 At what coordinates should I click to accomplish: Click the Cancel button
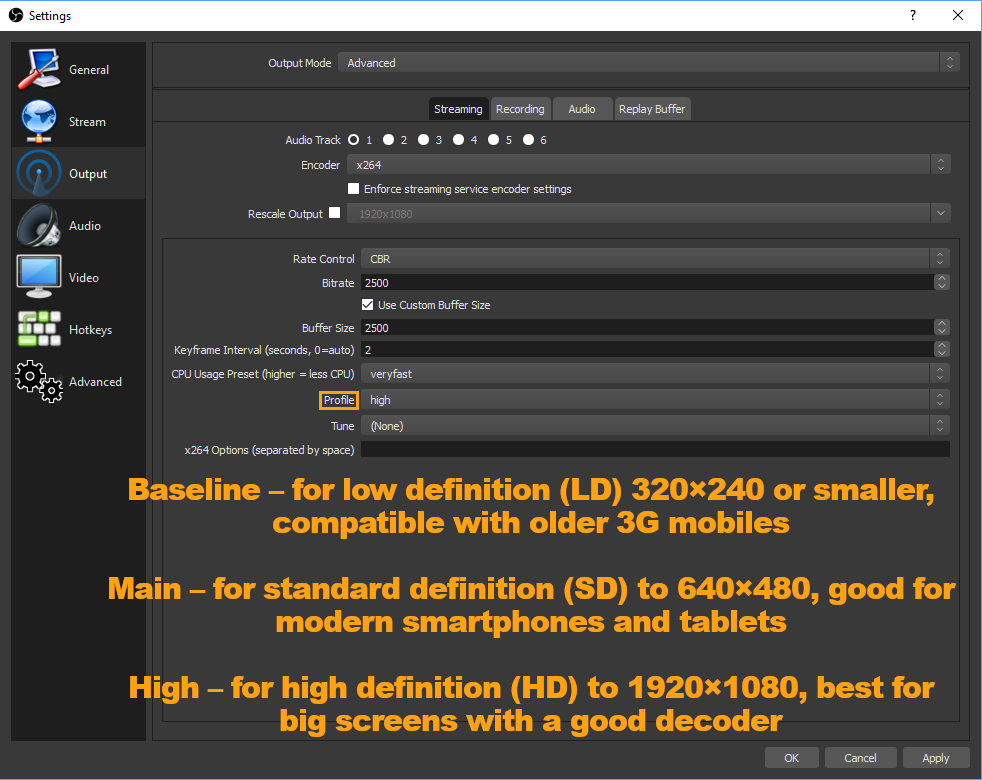coord(861,757)
